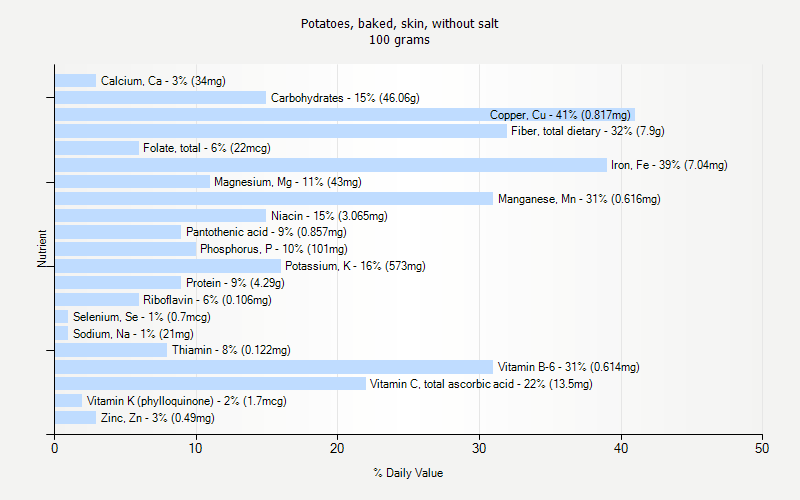800x500 pixels.
Task: Click the Vitamin C bar
Action: click(211, 384)
